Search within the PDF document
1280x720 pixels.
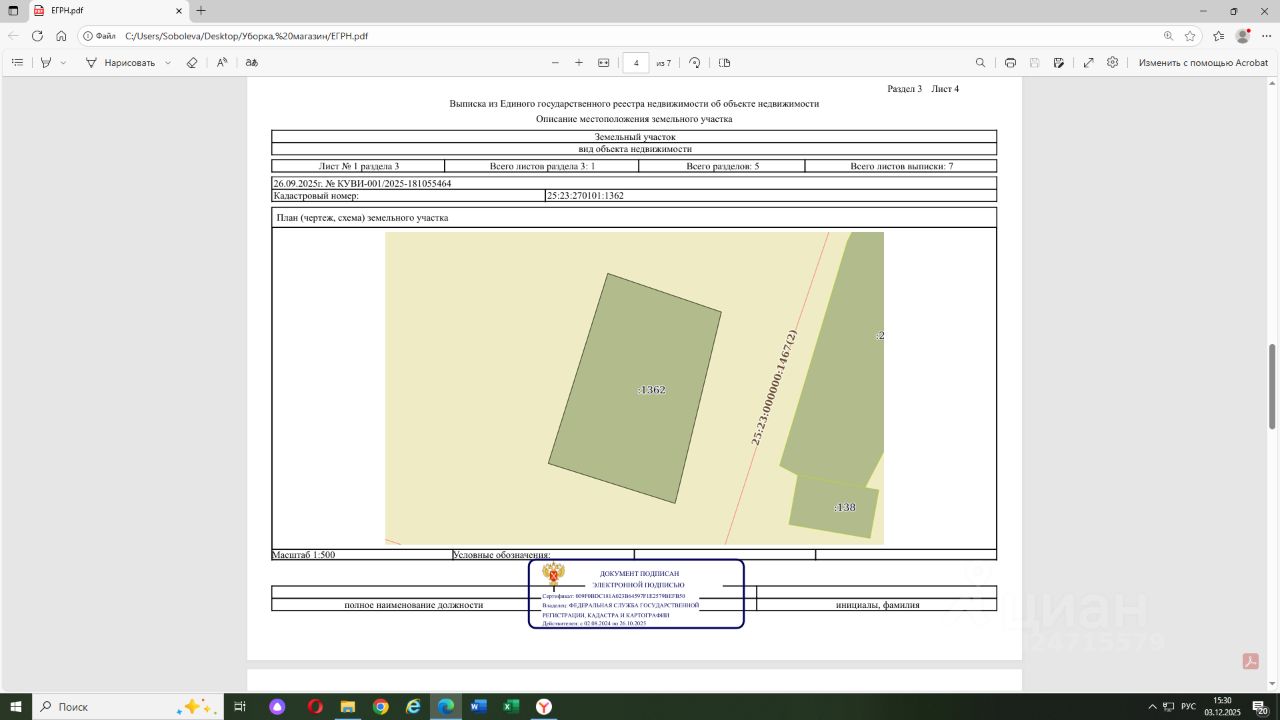pyautogui.click(x=980, y=62)
